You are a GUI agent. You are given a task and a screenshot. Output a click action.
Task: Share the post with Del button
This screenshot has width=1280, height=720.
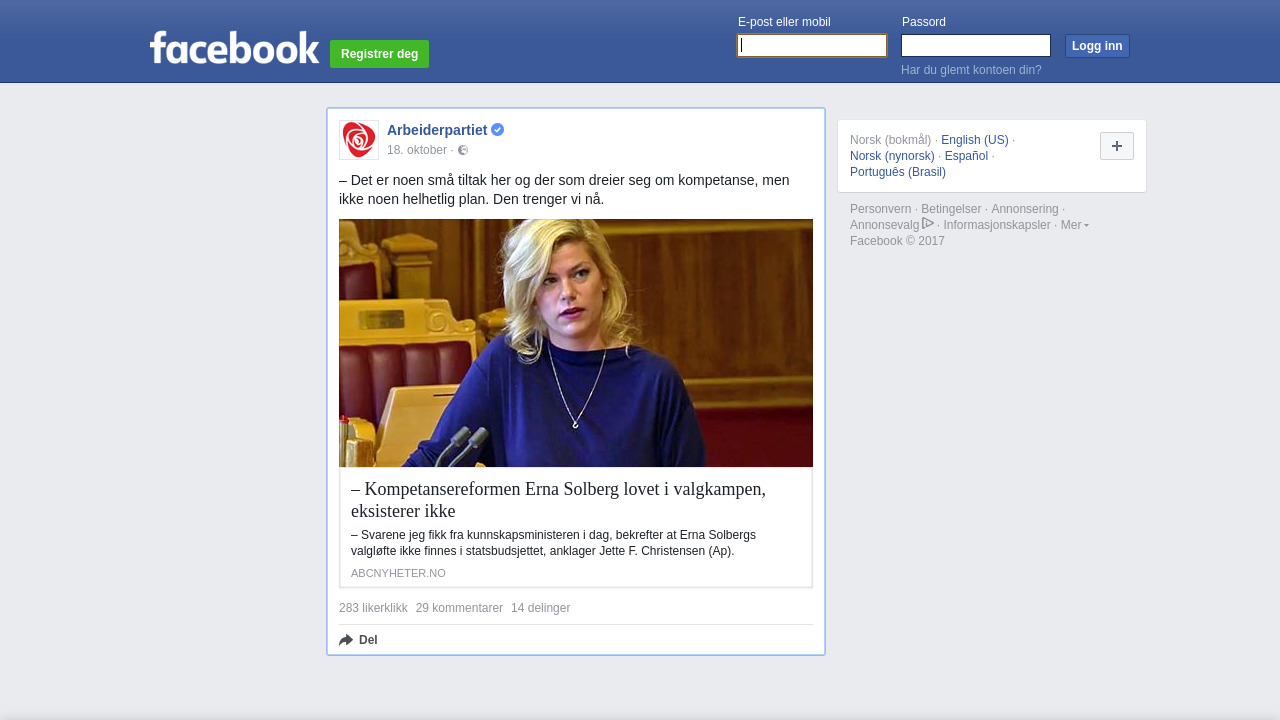coord(359,640)
